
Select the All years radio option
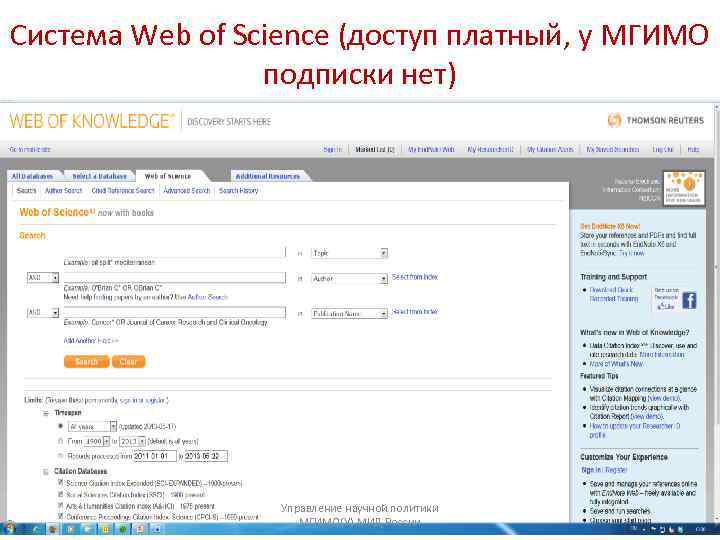pyautogui.click(x=60, y=426)
